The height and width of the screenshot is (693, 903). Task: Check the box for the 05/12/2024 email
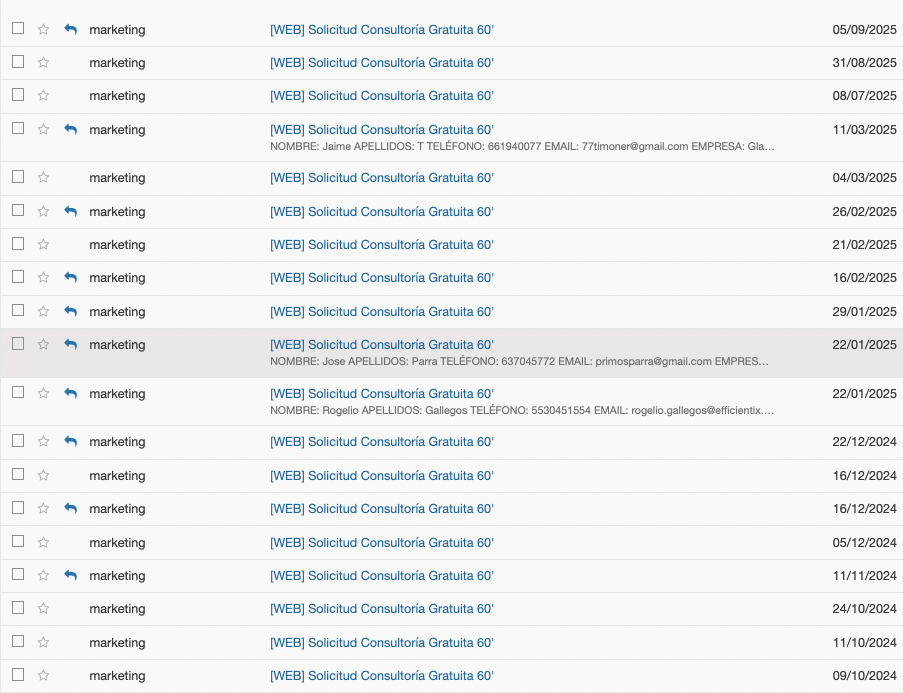tap(18, 541)
